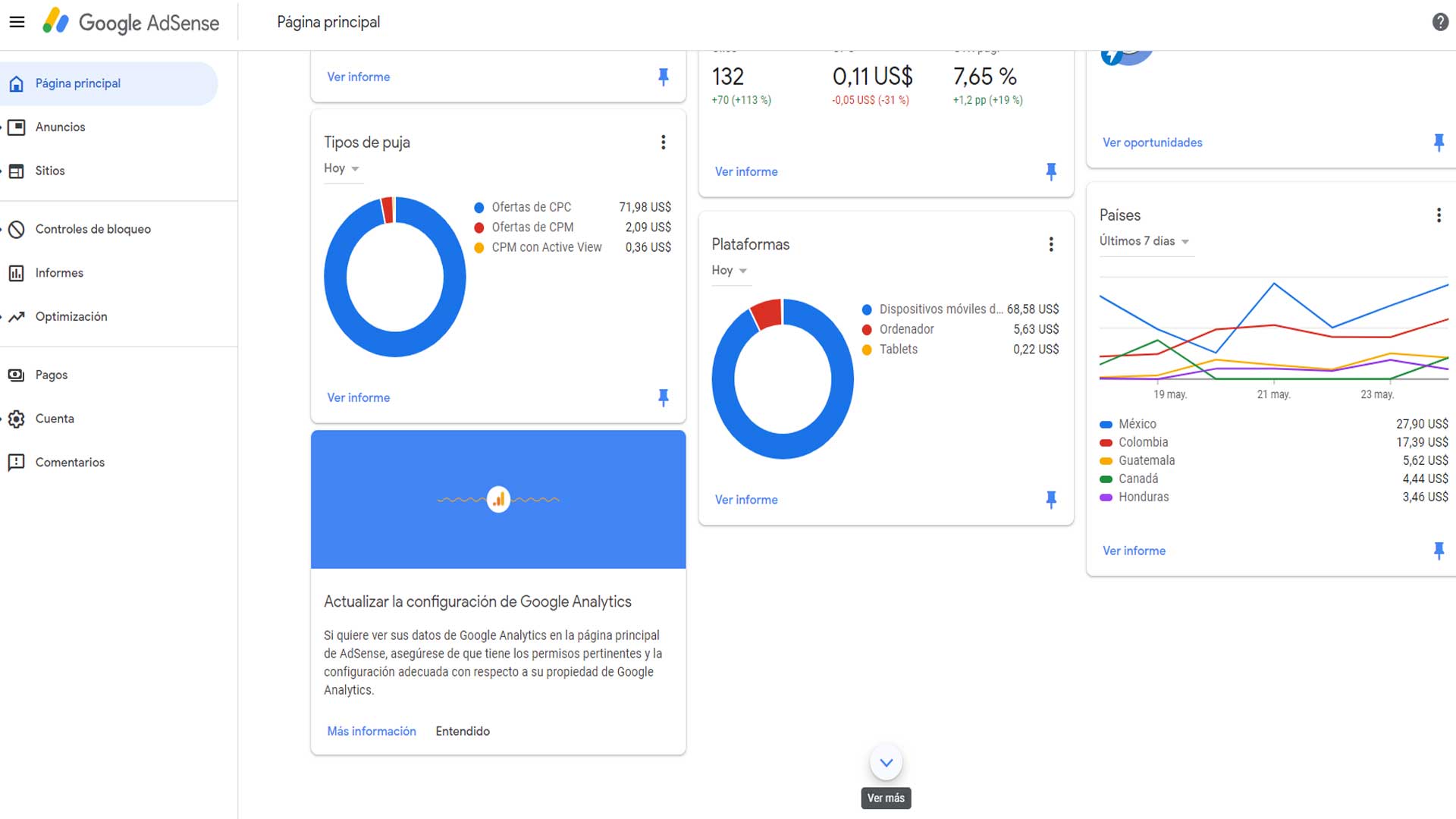
Task: Click Tablets yellow legend dot
Action: click(867, 350)
